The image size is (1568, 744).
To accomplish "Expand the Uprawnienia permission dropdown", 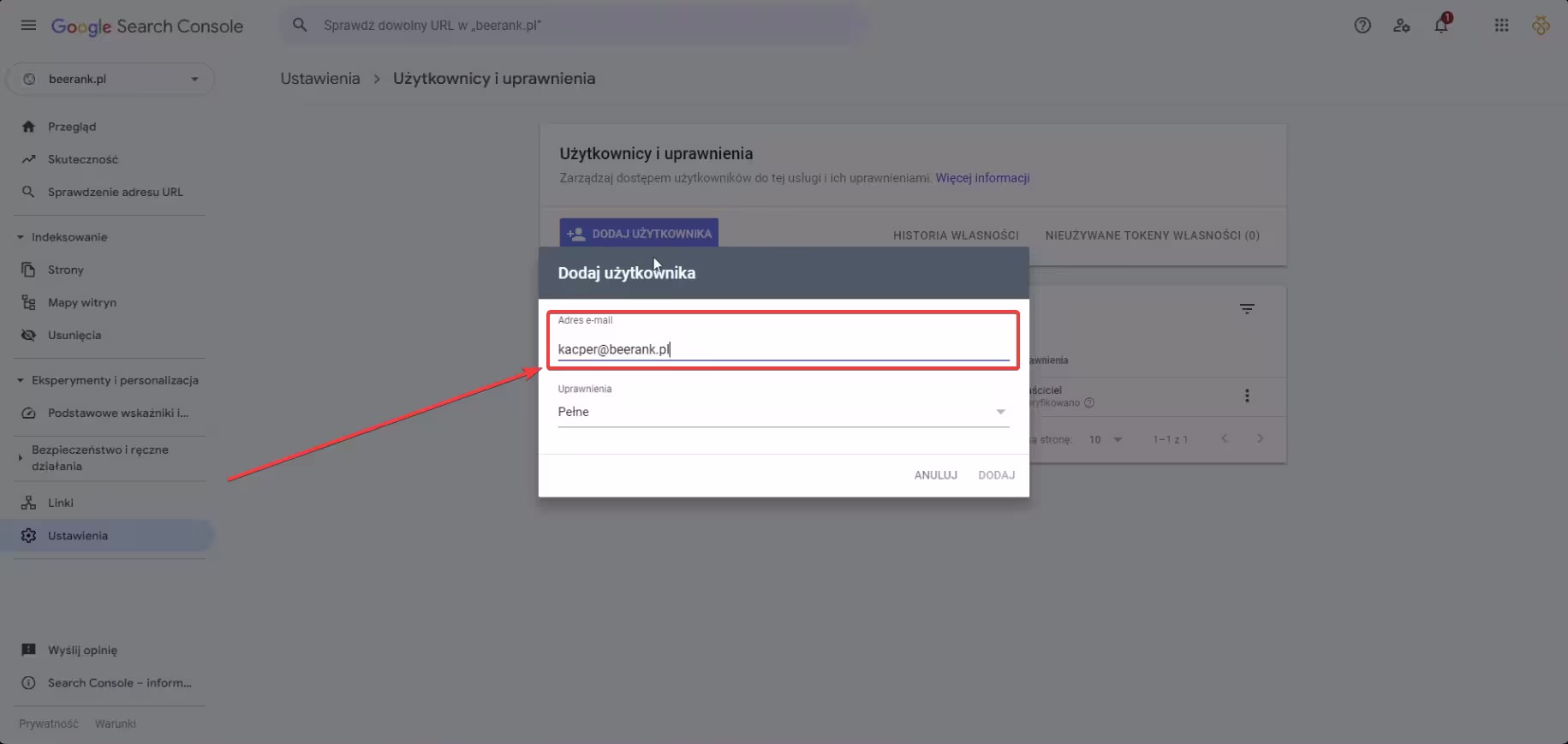I will (x=783, y=412).
